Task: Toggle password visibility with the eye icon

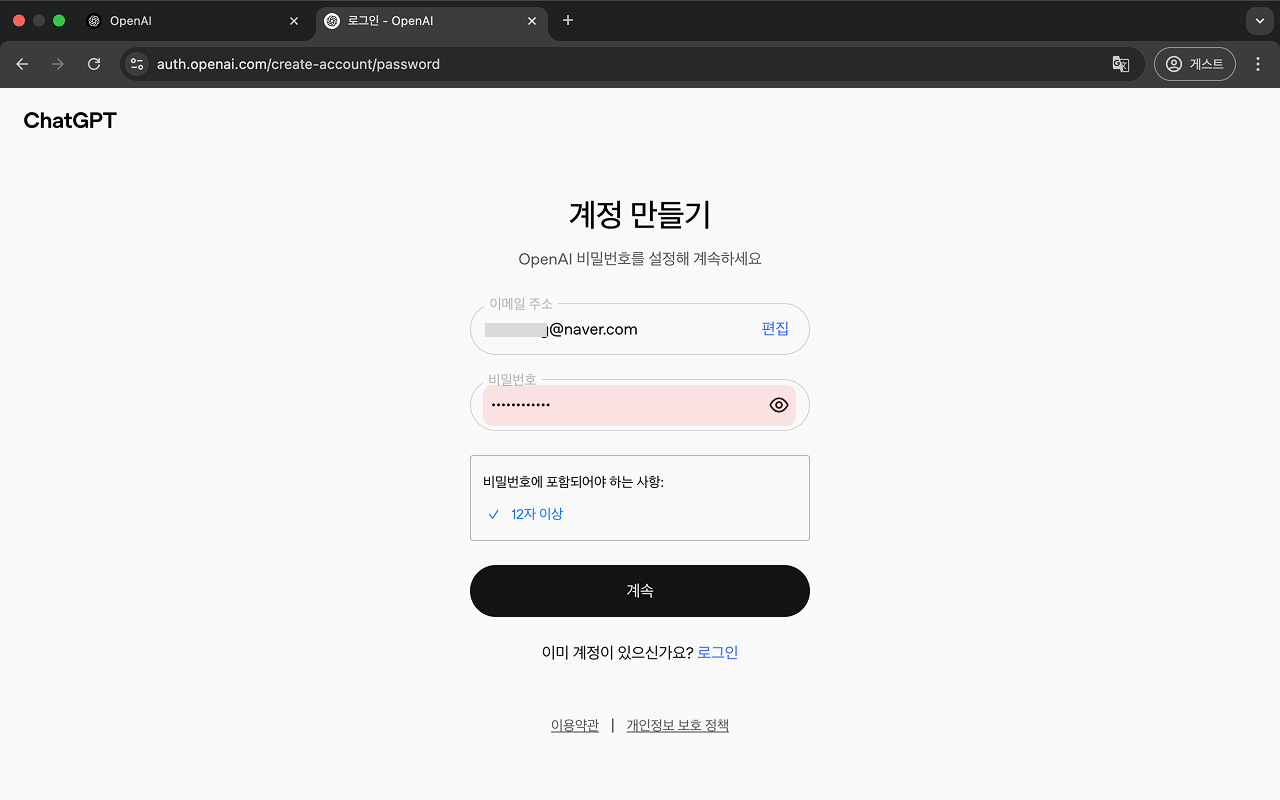Action: 779,405
